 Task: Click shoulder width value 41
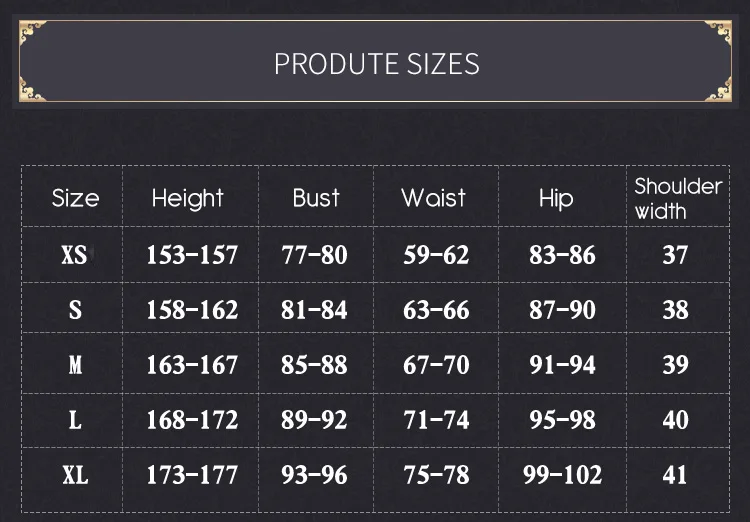676,474
